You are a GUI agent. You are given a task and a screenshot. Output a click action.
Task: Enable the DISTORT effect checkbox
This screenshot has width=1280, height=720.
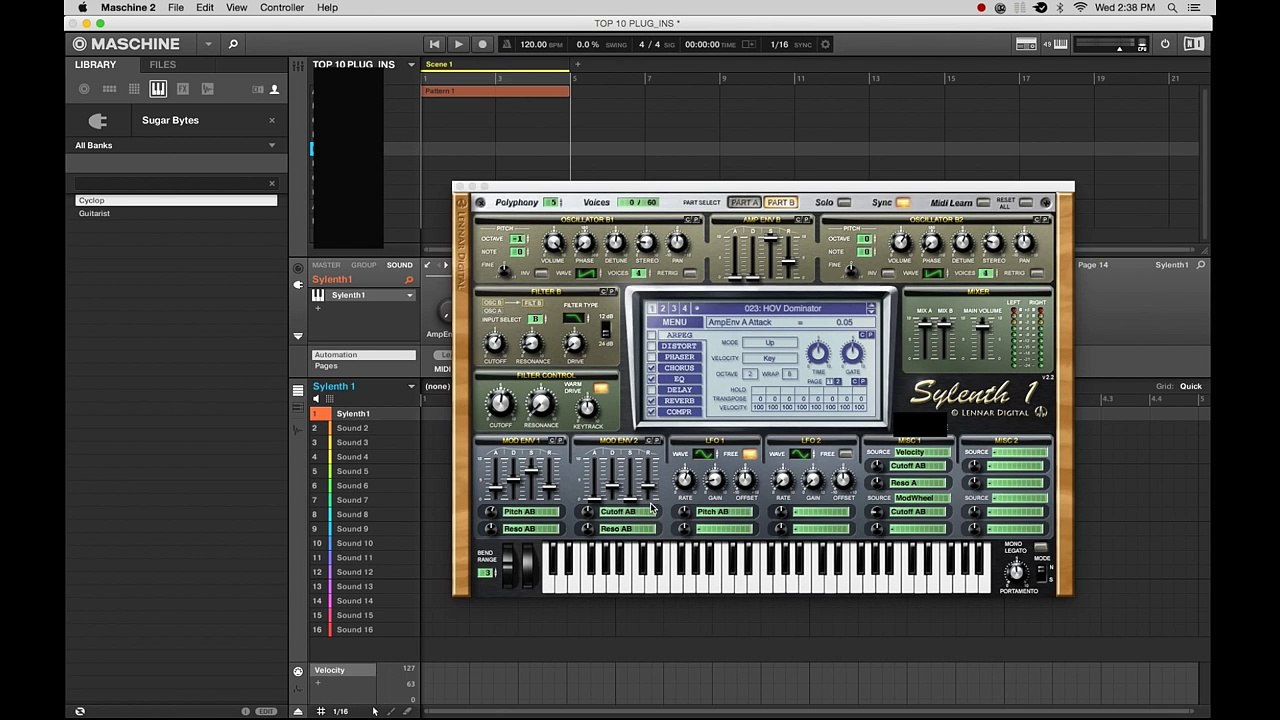tap(652, 346)
